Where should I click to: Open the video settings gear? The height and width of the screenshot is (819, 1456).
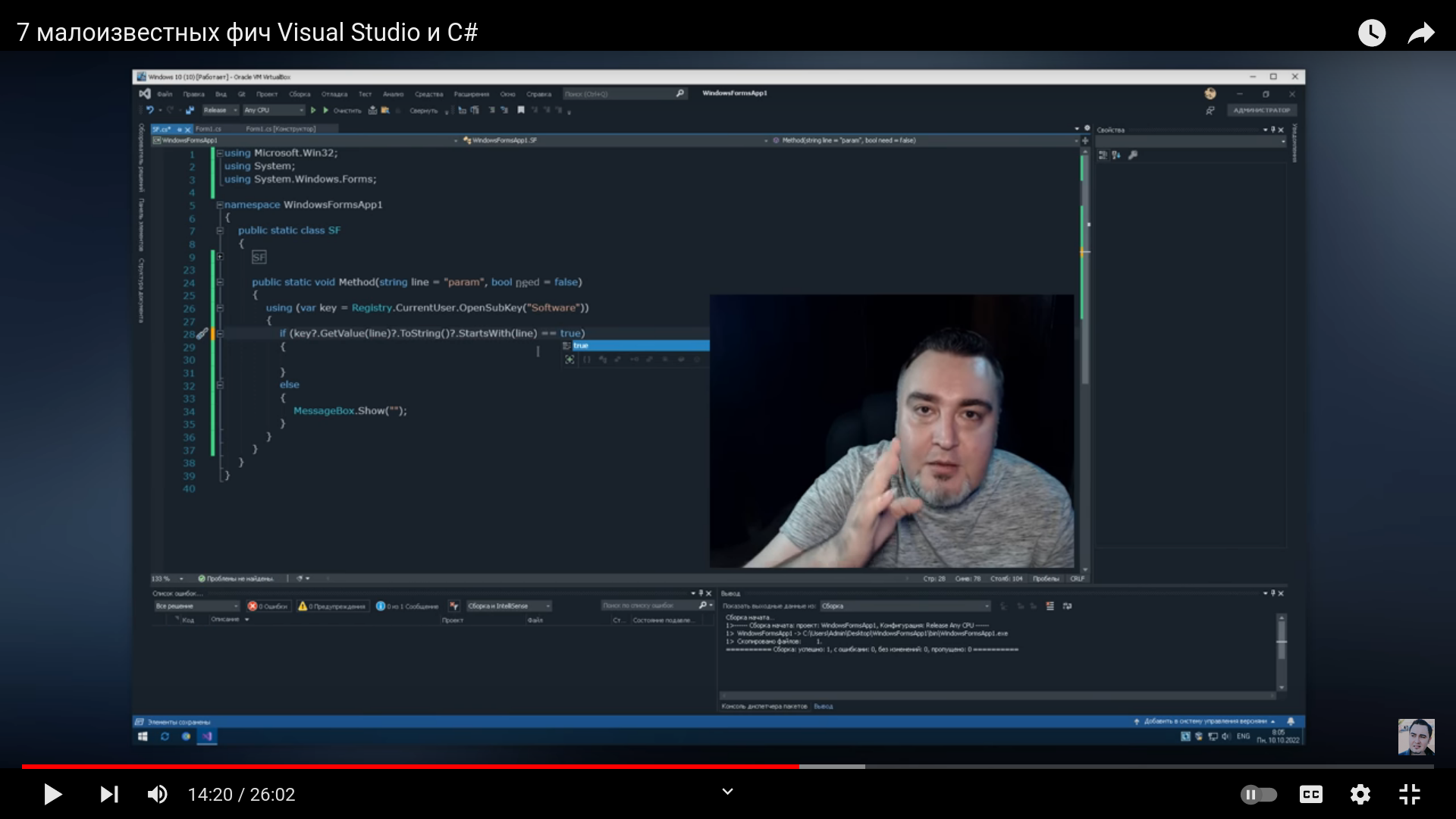[1360, 794]
